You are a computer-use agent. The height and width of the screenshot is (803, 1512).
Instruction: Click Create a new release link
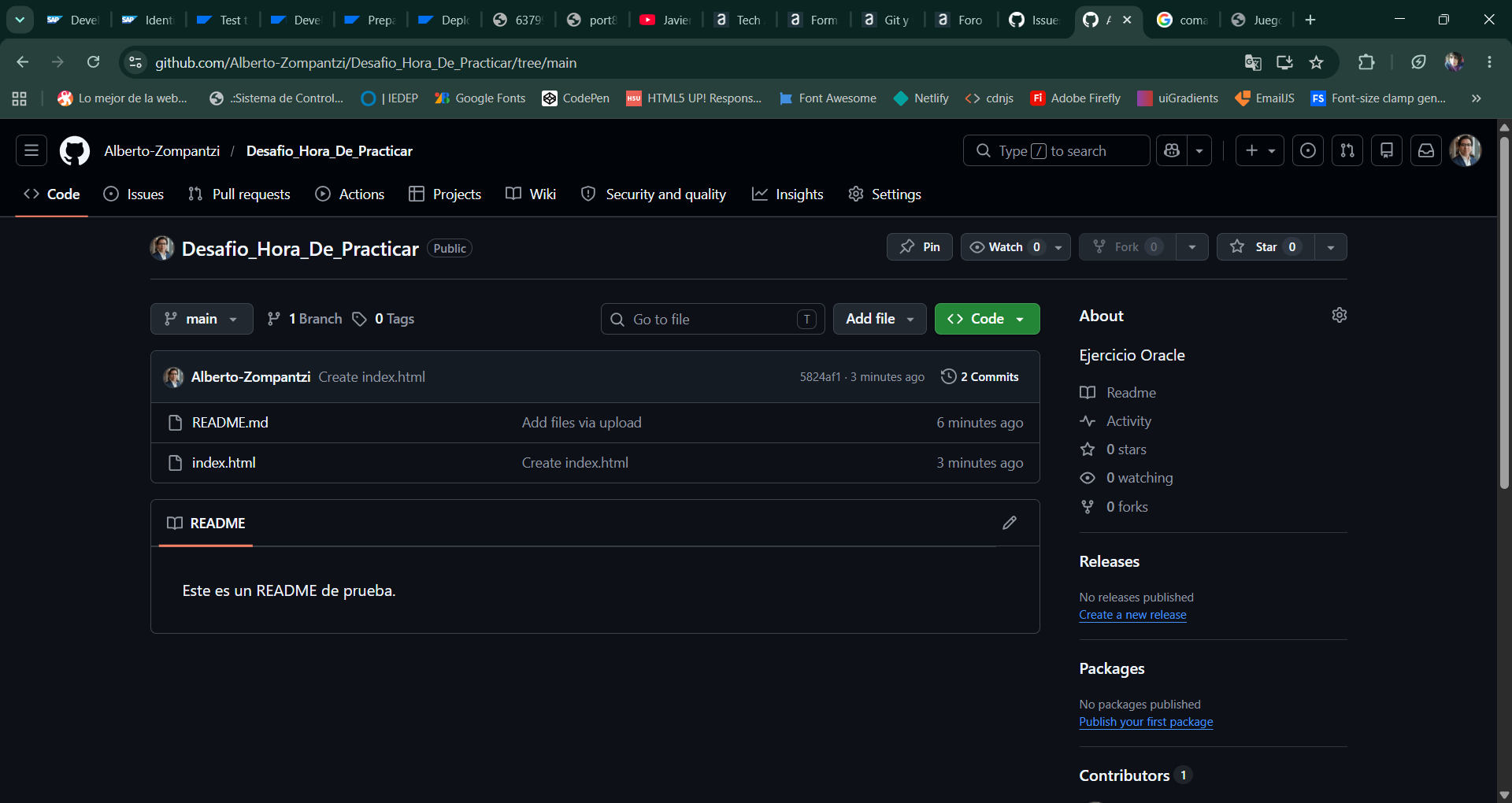click(x=1132, y=615)
